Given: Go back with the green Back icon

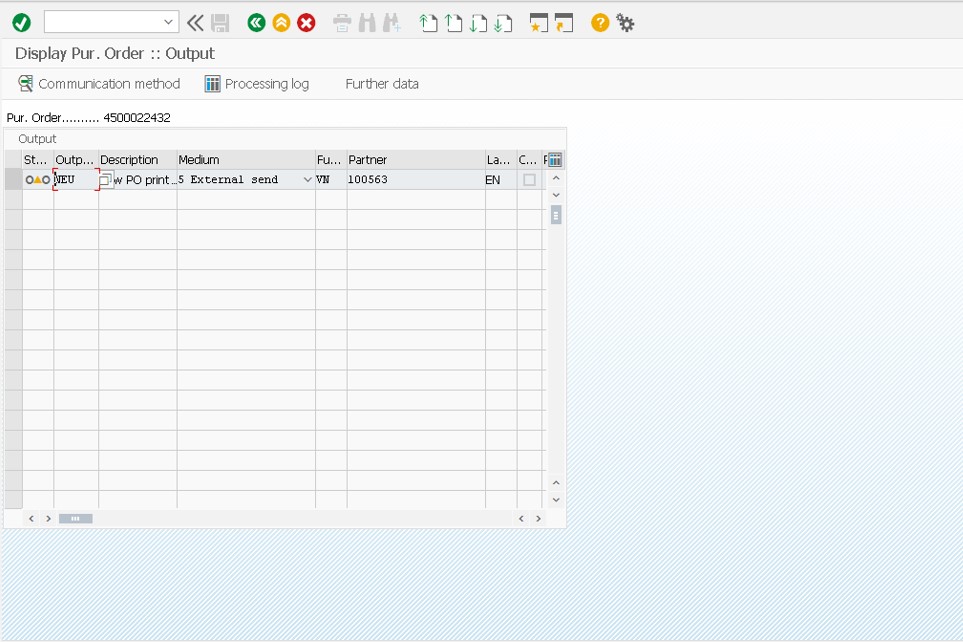Looking at the screenshot, I should click(256, 23).
